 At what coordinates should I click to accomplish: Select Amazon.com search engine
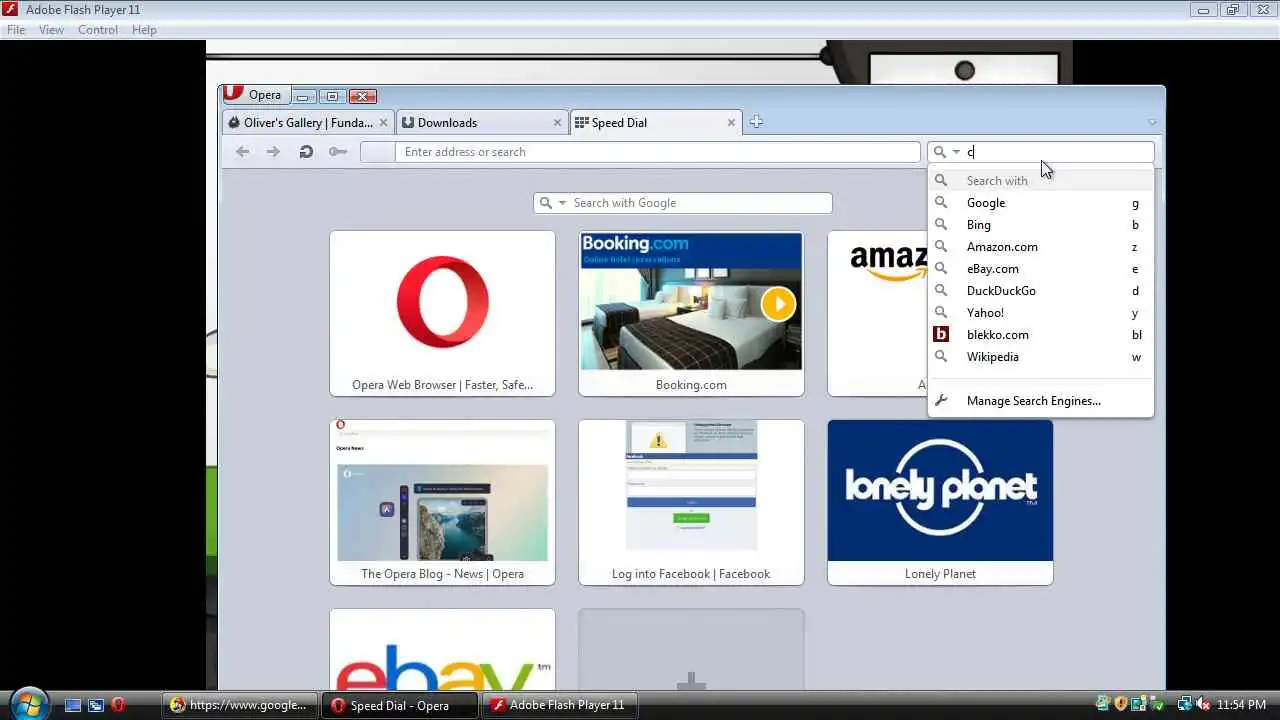click(x=1041, y=247)
